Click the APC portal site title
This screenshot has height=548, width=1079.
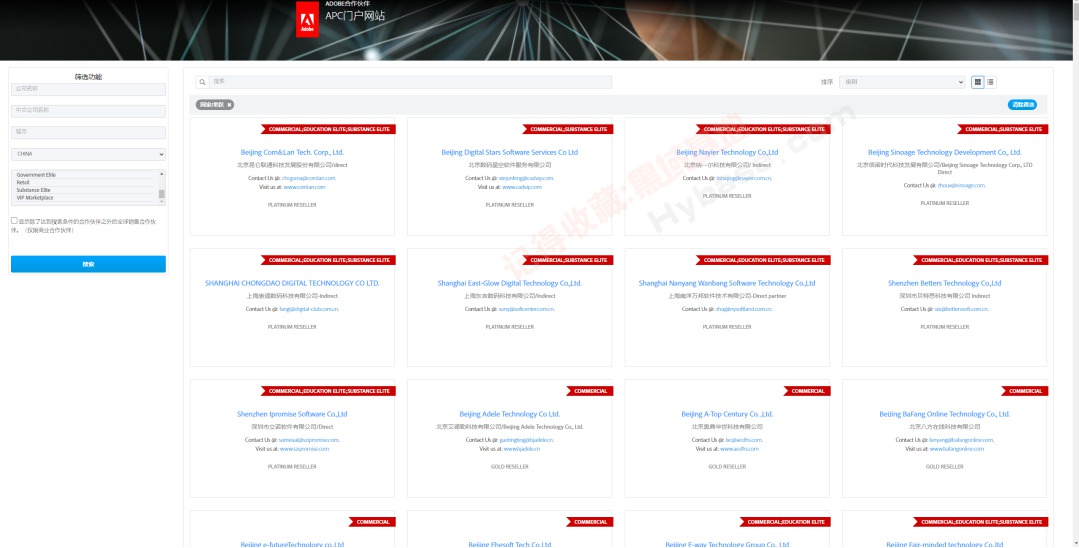coord(355,15)
